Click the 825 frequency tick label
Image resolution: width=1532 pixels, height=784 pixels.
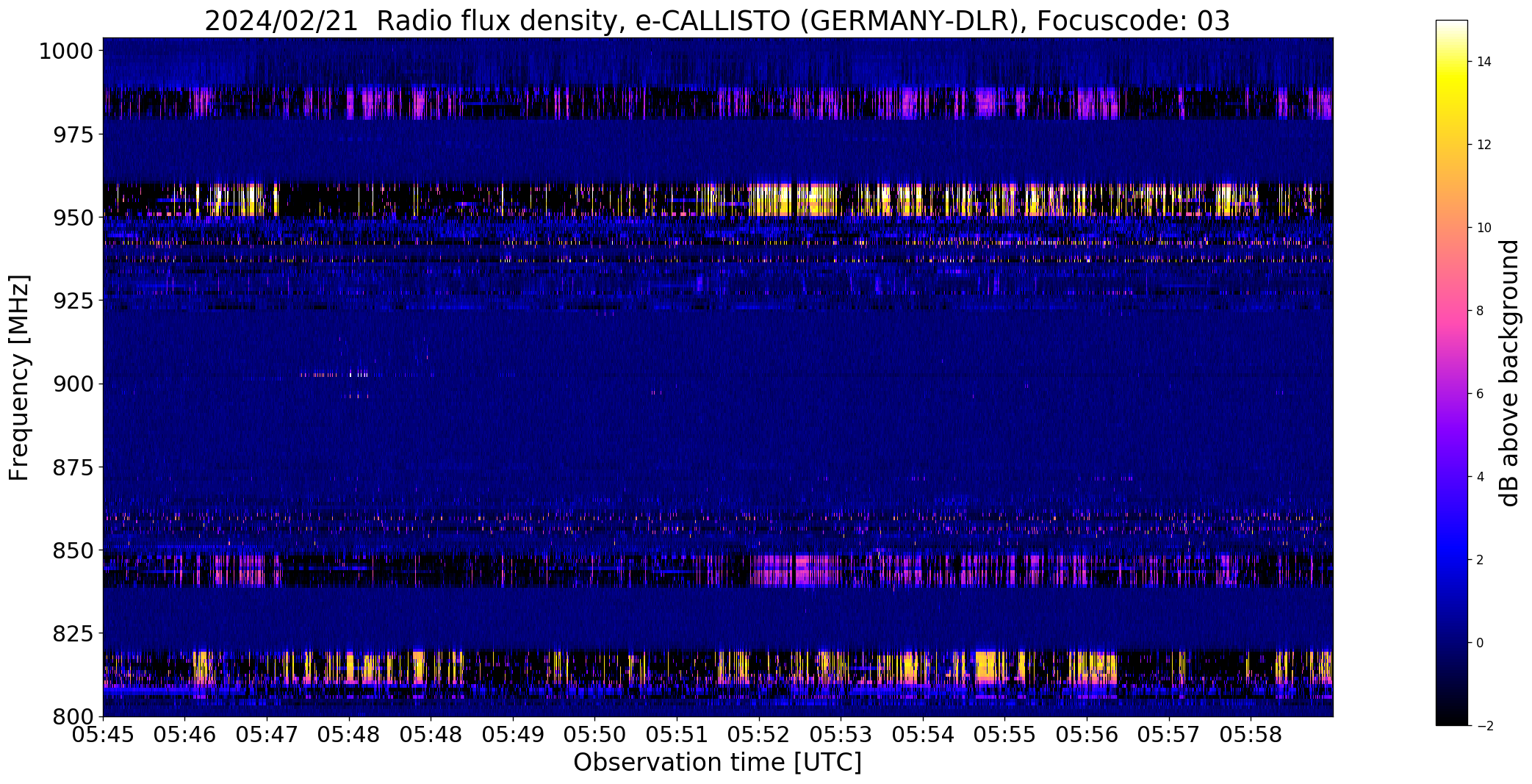pos(73,633)
